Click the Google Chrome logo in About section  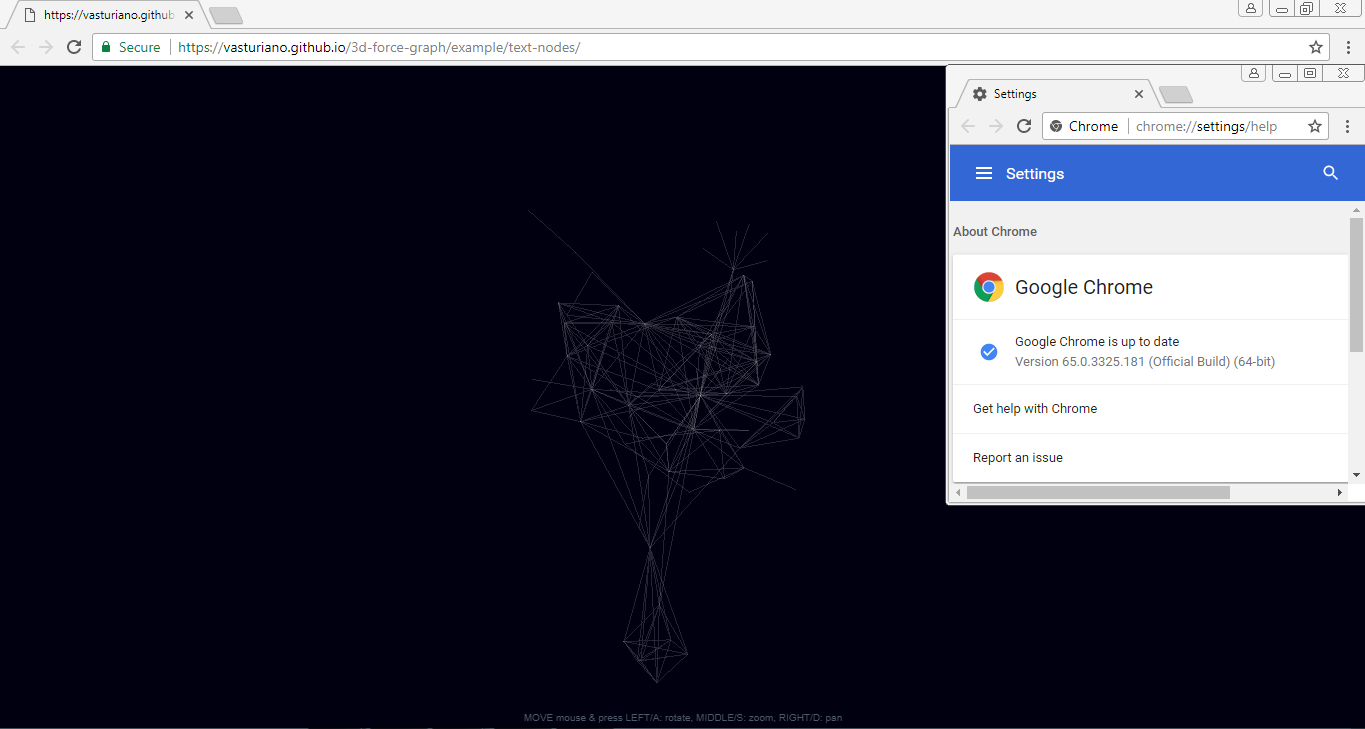tap(988, 287)
